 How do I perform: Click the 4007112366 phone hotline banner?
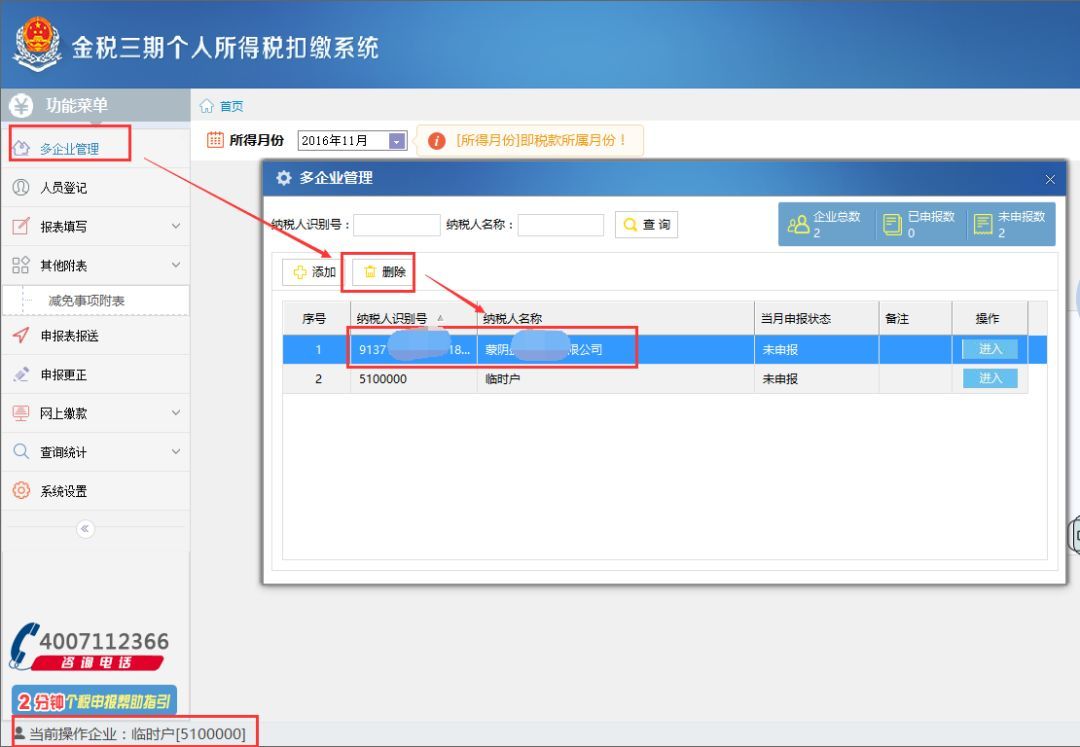tap(89, 647)
